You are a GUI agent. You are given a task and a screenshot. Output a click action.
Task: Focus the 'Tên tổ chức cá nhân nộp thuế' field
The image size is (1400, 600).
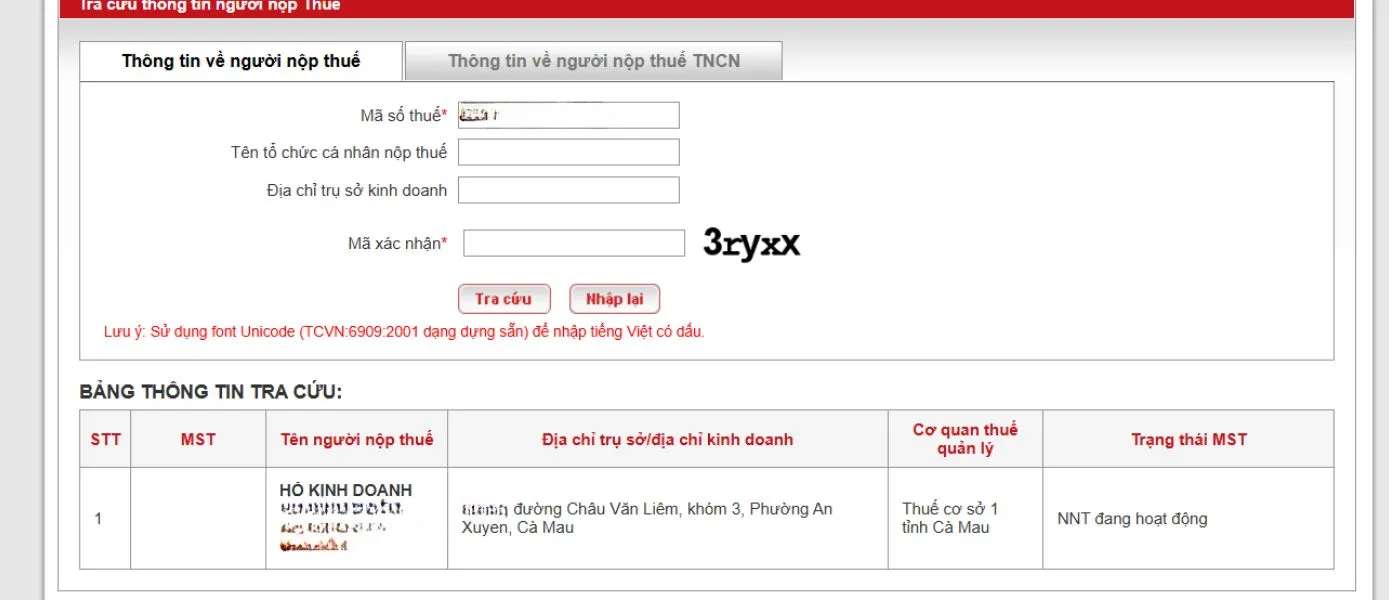tap(568, 153)
